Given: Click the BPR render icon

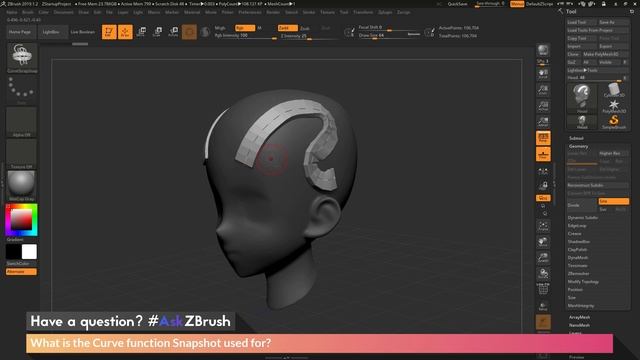Looking at the screenshot, I should (x=543, y=50).
